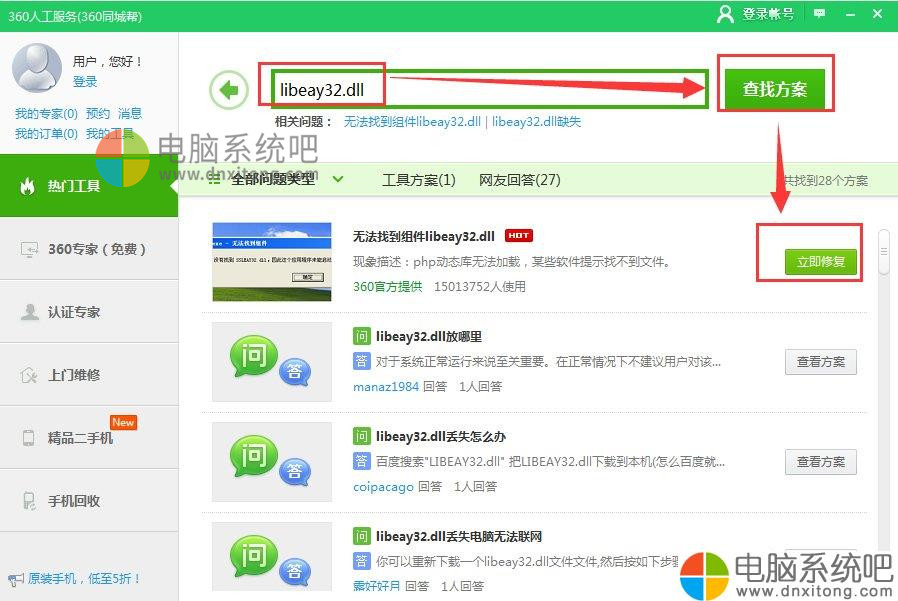
Task: Expand the 全部问题类型 dropdown arrow
Action: pos(338,179)
